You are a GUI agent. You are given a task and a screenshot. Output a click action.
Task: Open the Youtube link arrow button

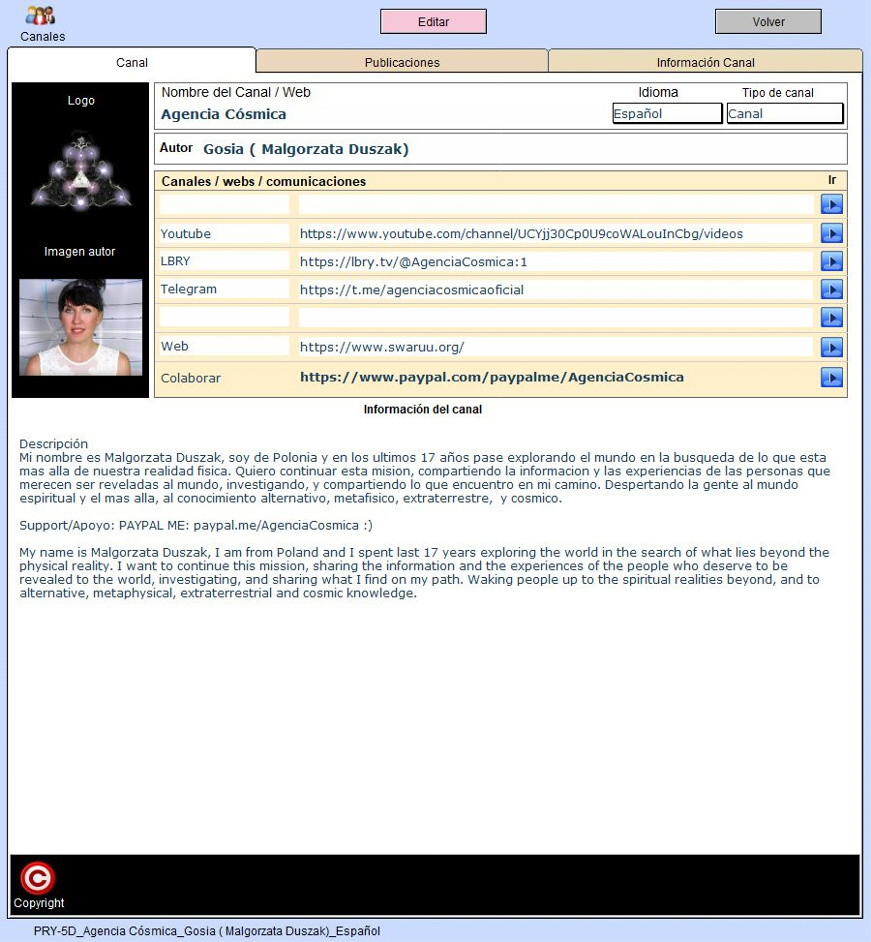831,233
